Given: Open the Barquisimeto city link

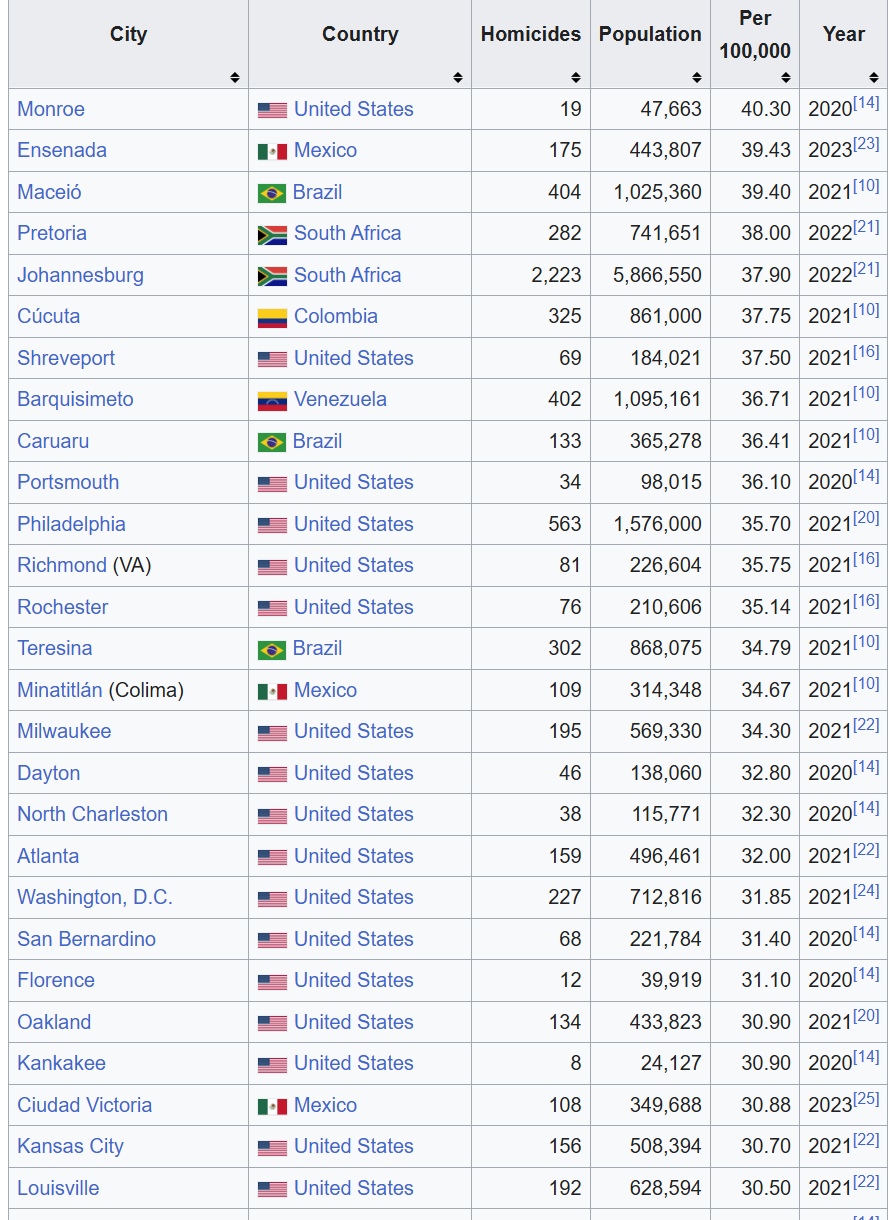Looking at the screenshot, I should pos(75,399).
